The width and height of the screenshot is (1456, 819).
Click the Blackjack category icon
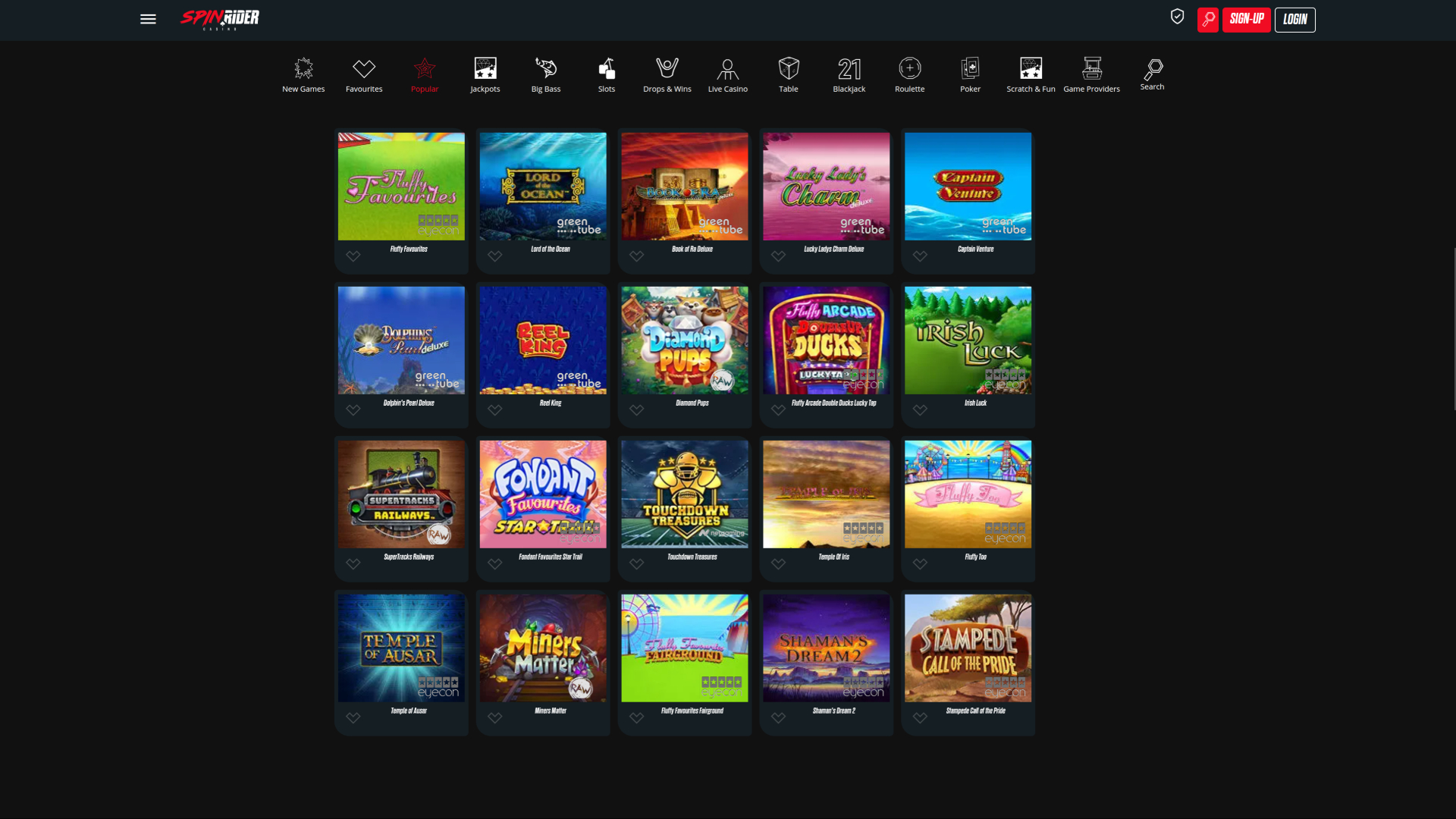(849, 74)
